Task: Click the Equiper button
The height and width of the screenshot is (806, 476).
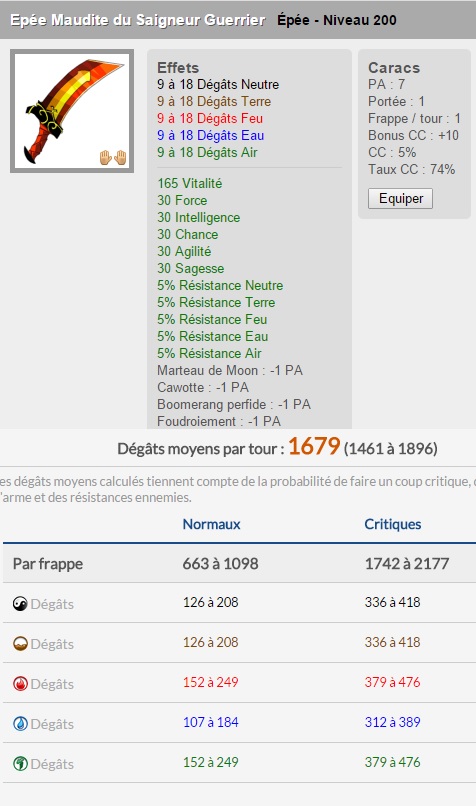Action: 400,198
